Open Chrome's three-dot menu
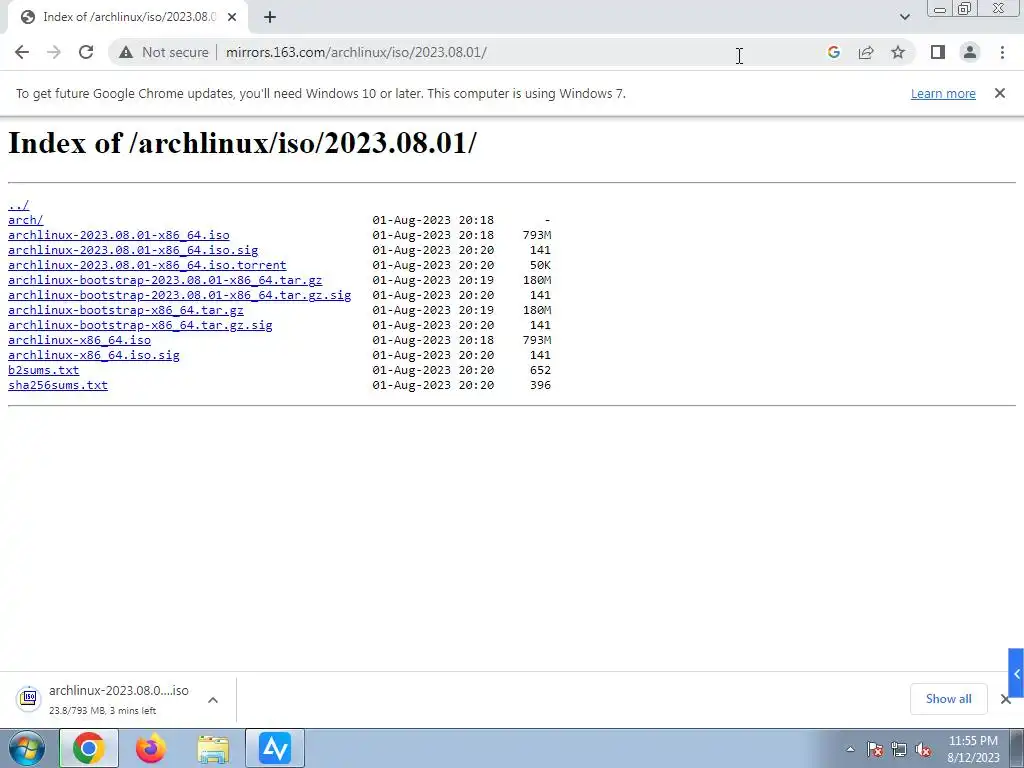1024x768 pixels. [x=1002, y=52]
